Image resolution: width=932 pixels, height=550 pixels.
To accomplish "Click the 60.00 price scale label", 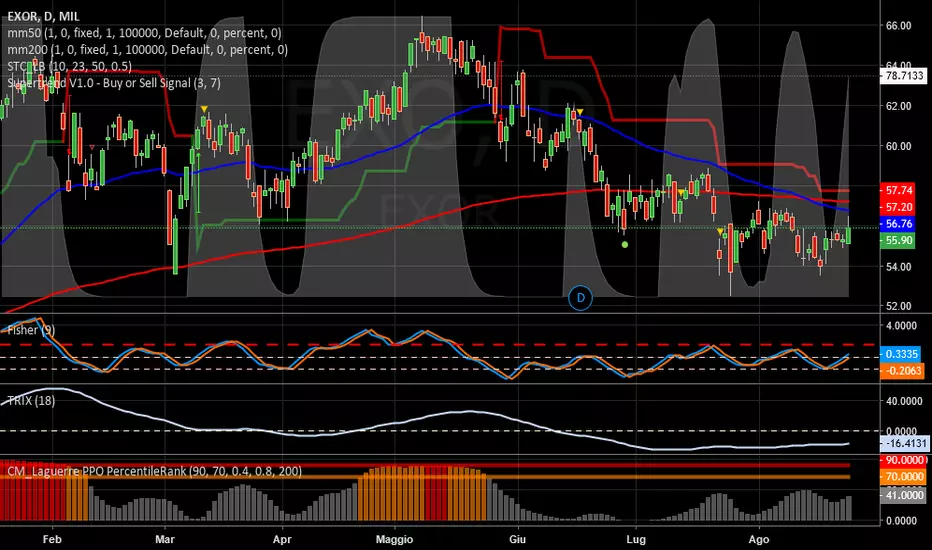I will pyautogui.click(x=898, y=146).
